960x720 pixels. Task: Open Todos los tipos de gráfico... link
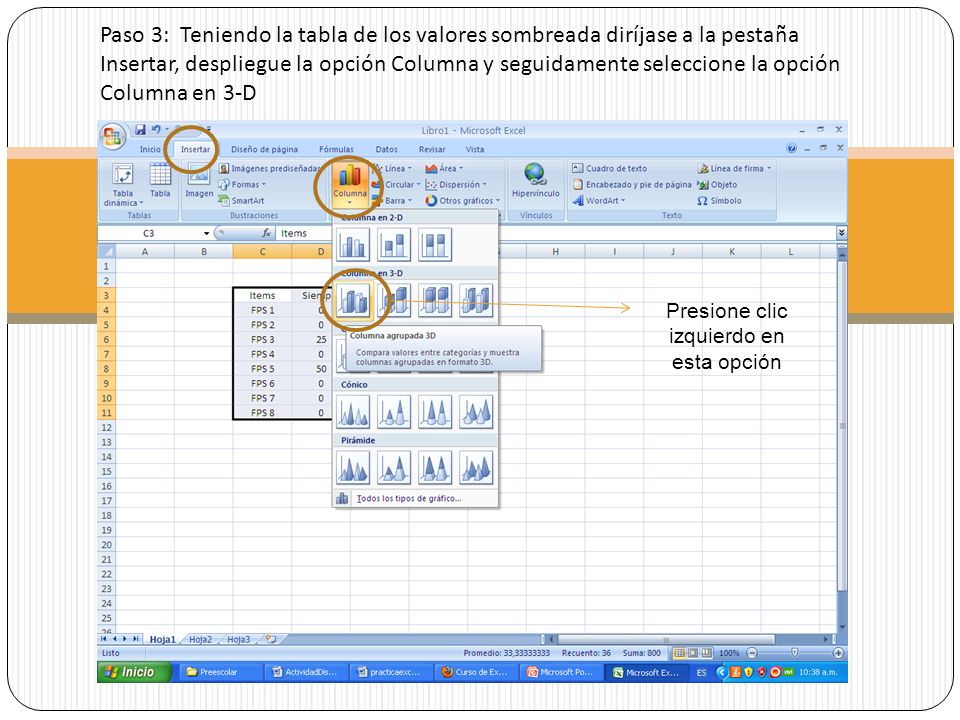tap(409, 498)
